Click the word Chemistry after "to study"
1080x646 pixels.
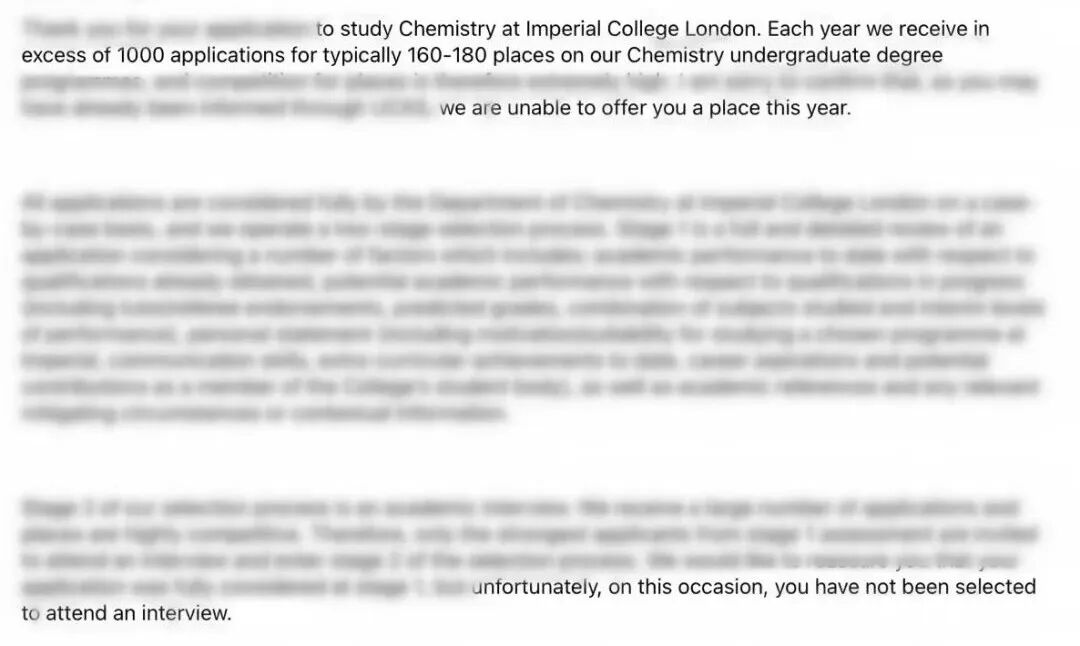(446, 29)
